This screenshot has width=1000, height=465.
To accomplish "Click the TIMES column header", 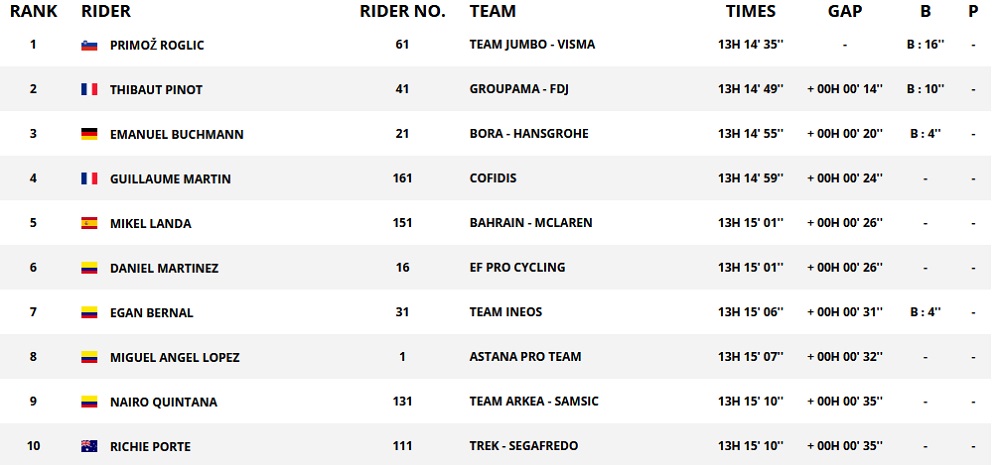I will (750, 12).
